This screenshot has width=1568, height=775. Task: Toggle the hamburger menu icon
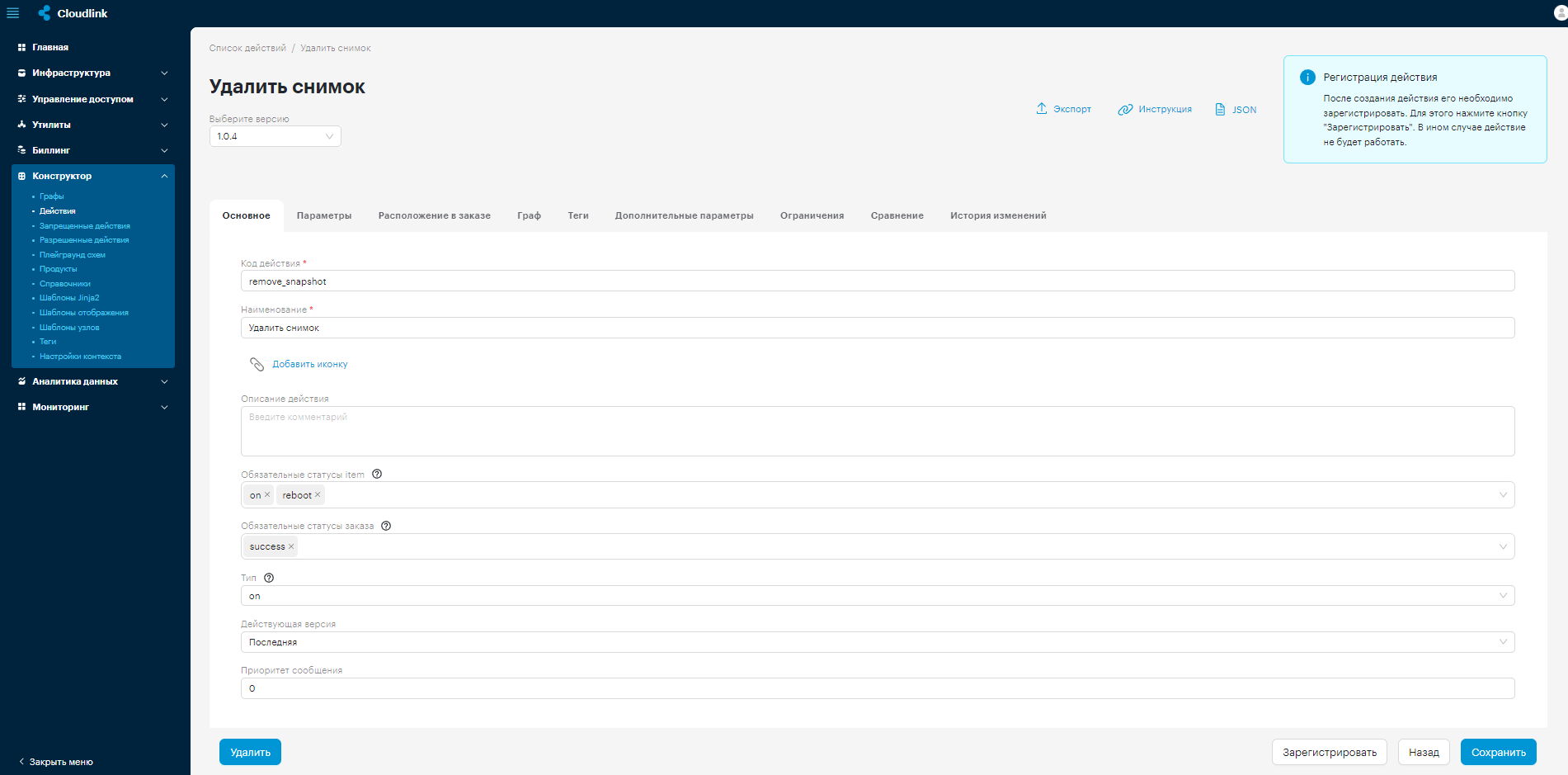[12, 13]
